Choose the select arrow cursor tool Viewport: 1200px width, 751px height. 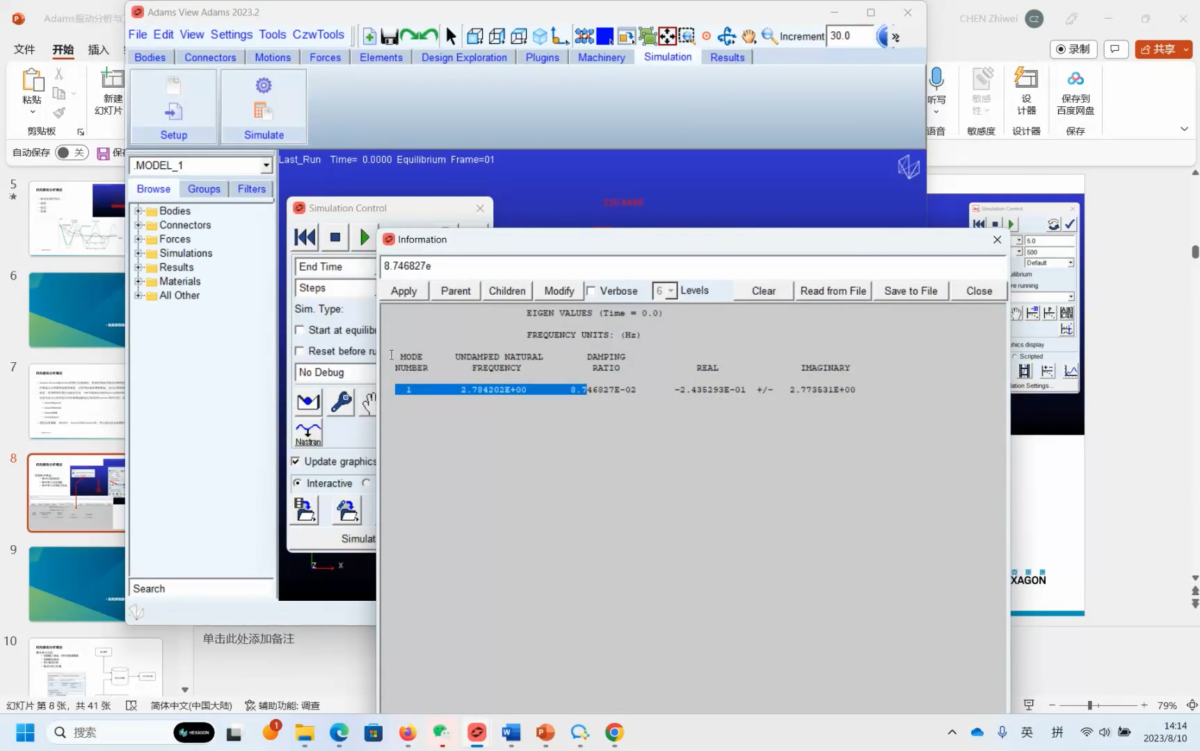451,36
